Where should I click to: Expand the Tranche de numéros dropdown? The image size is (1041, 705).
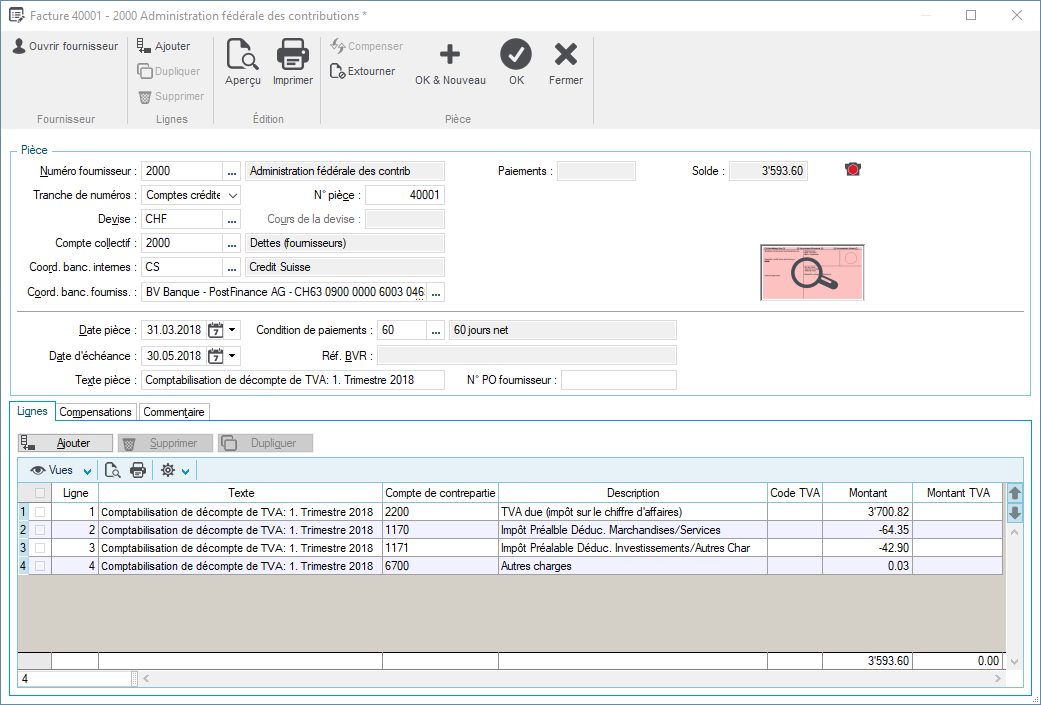tap(232, 195)
